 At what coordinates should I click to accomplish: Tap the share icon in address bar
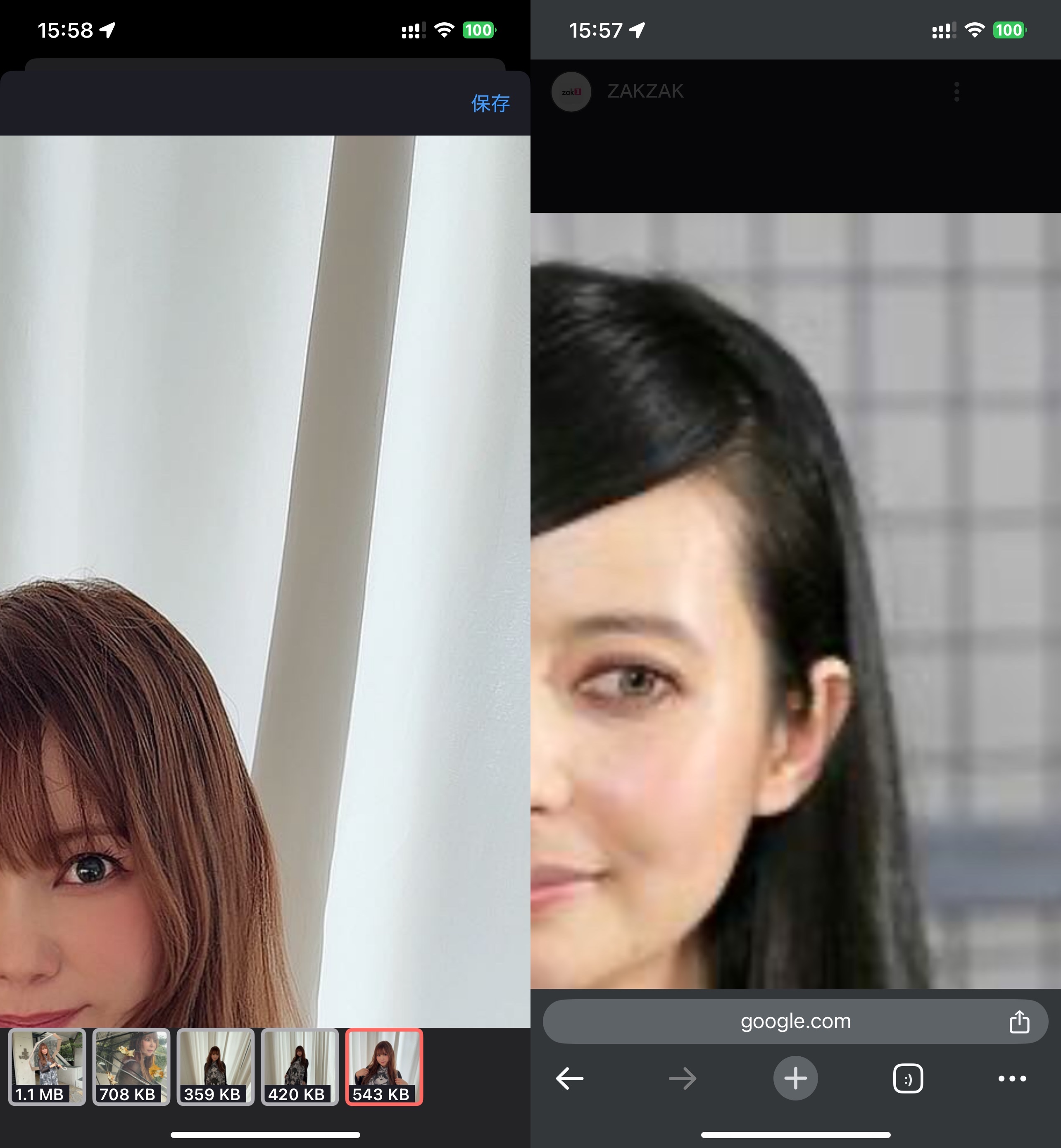pyautogui.click(x=1019, y=1022)
